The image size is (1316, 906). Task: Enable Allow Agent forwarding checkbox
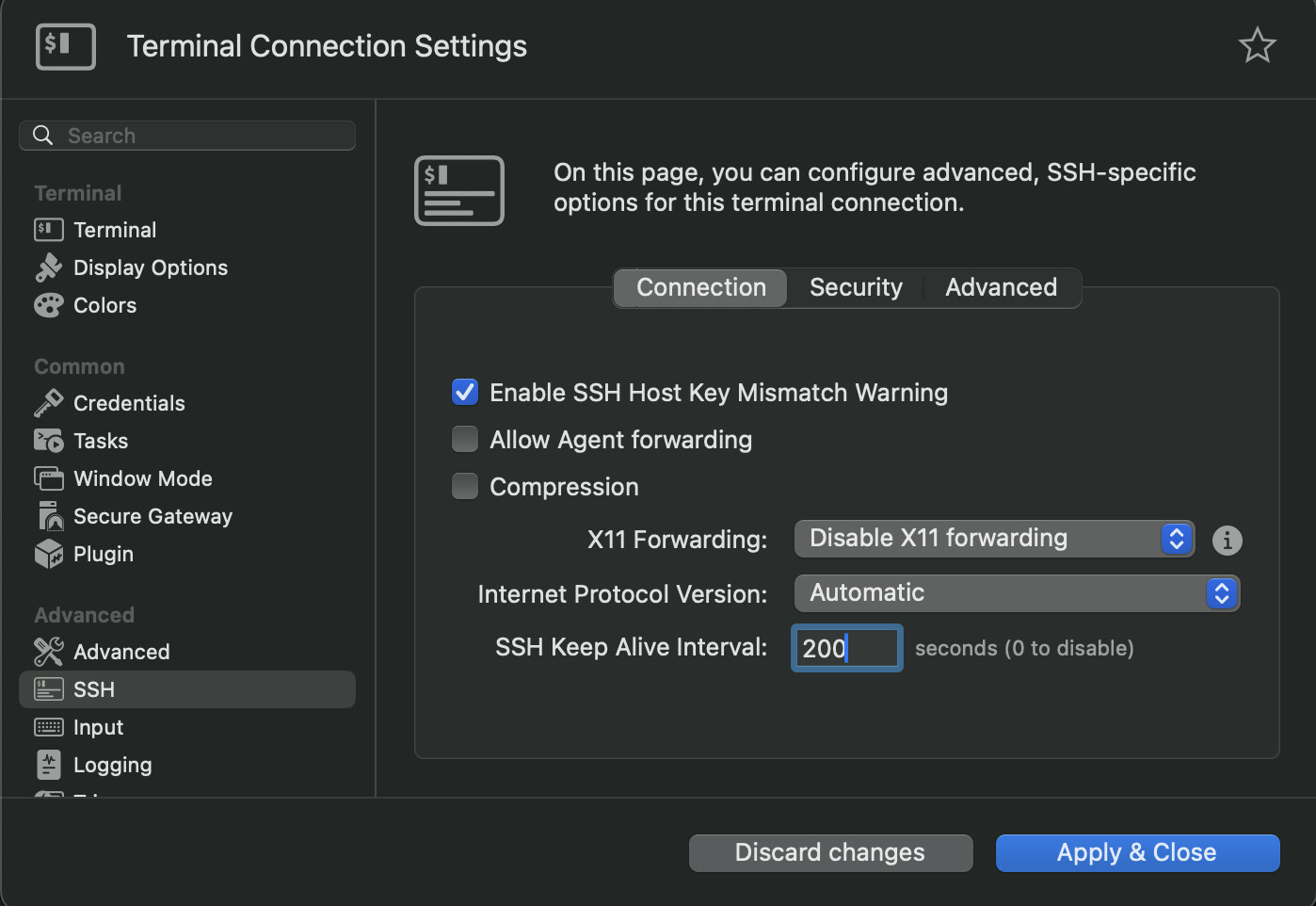[465, 439]
